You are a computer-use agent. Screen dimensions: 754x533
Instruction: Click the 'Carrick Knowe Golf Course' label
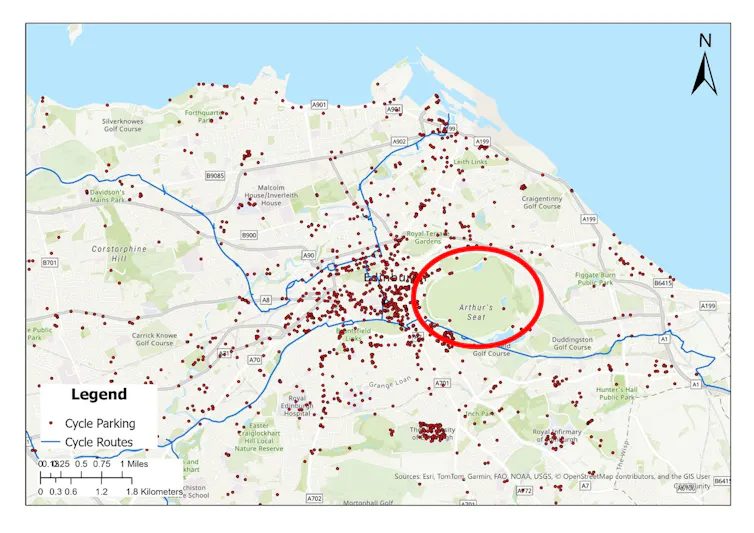click(154, 339)
